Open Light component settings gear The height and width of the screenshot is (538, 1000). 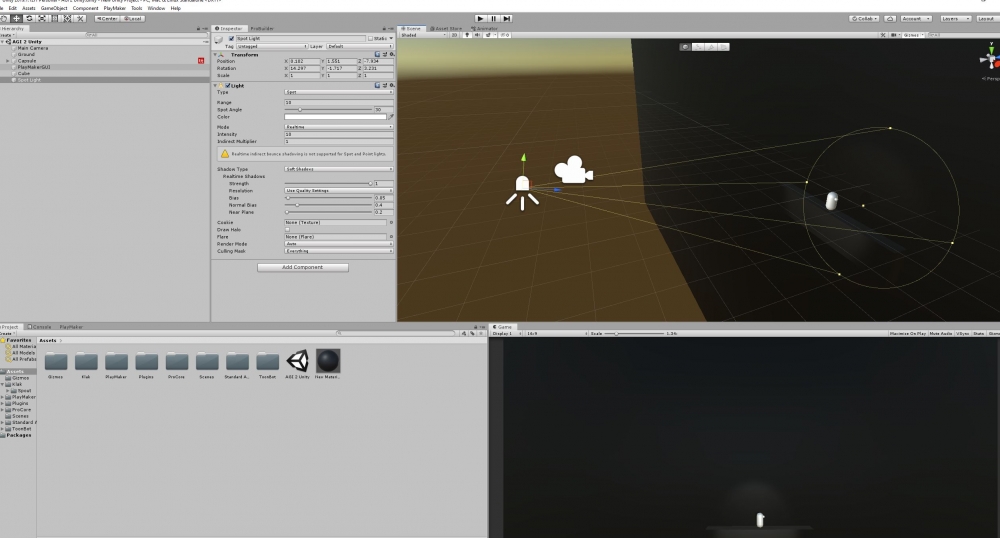click(391, 85)
